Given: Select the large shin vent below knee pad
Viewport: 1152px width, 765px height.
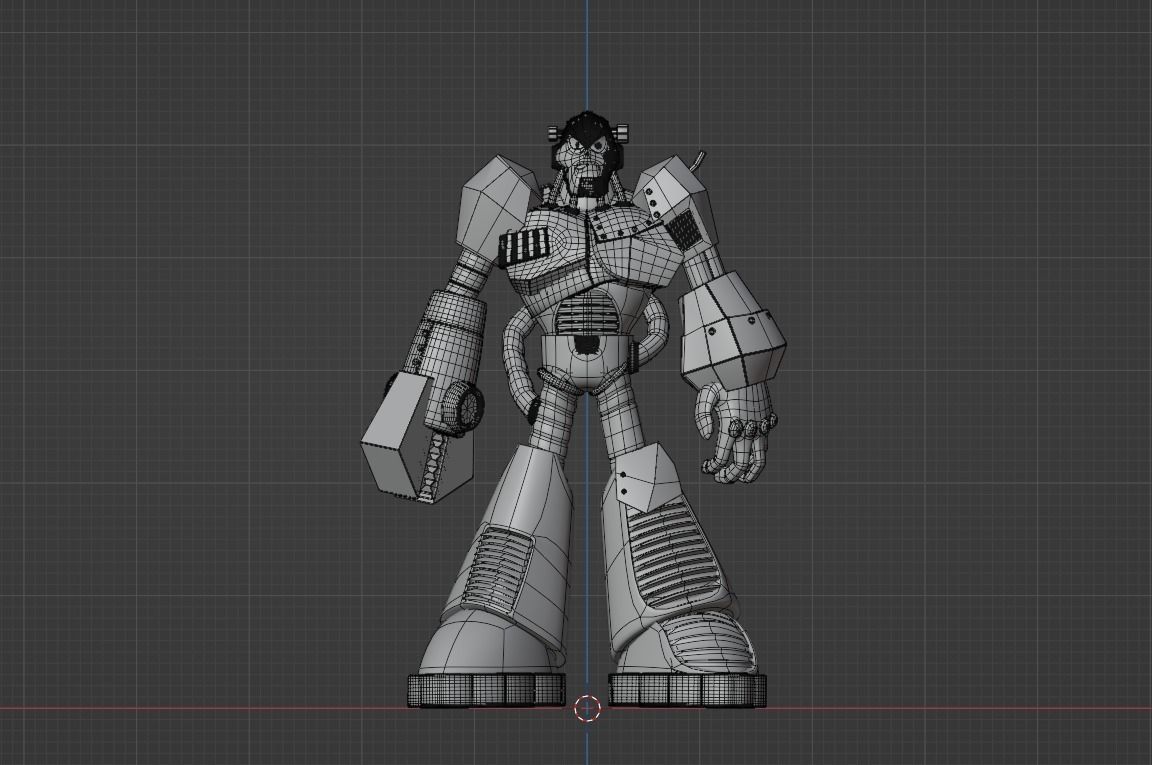Looking at the screenshot, I should 673,555.
